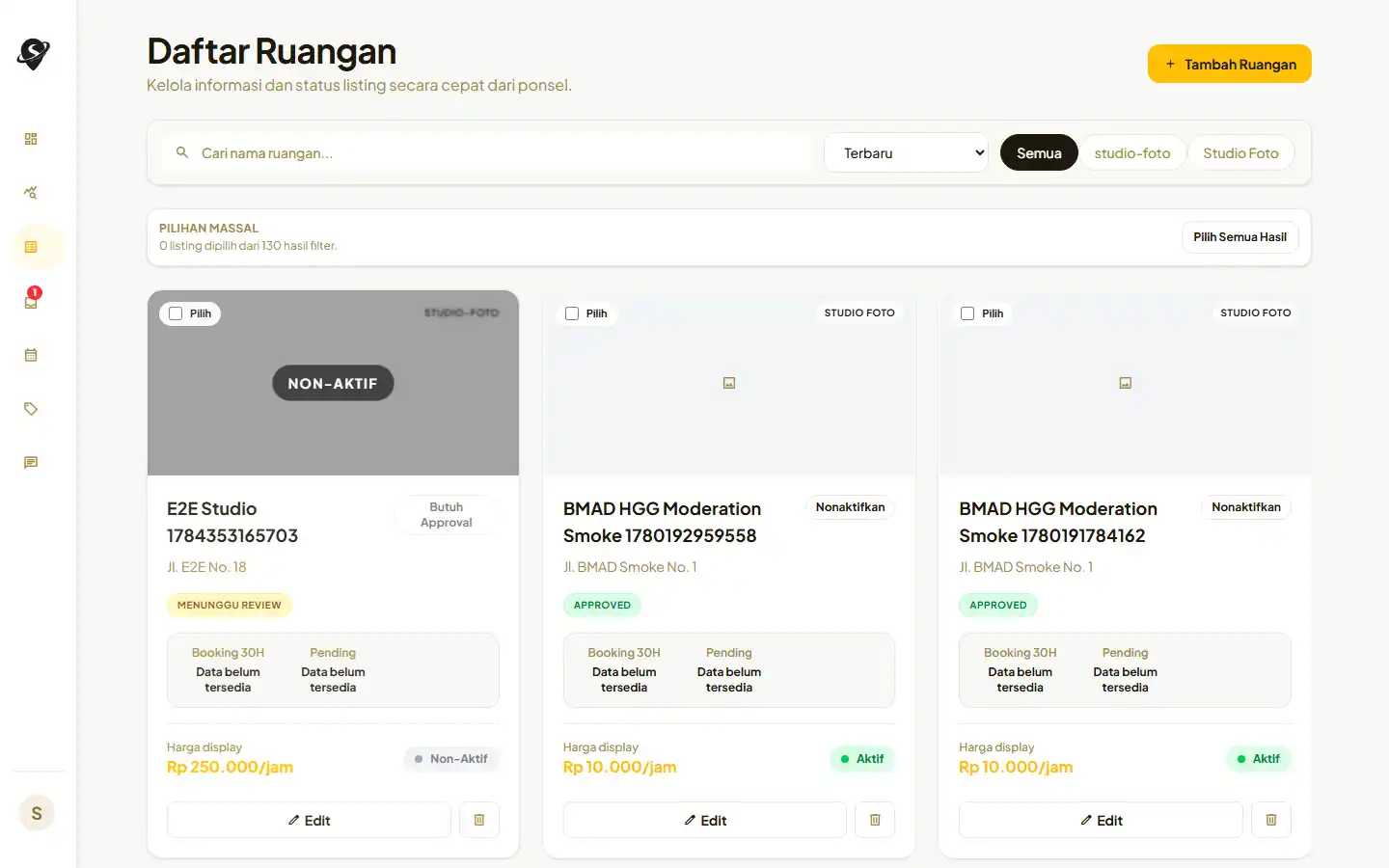The image size is (1389, 868).
Task: Delete BMAD Smoke 1780192959558 via trash icon
Action: tap(875, 820)
